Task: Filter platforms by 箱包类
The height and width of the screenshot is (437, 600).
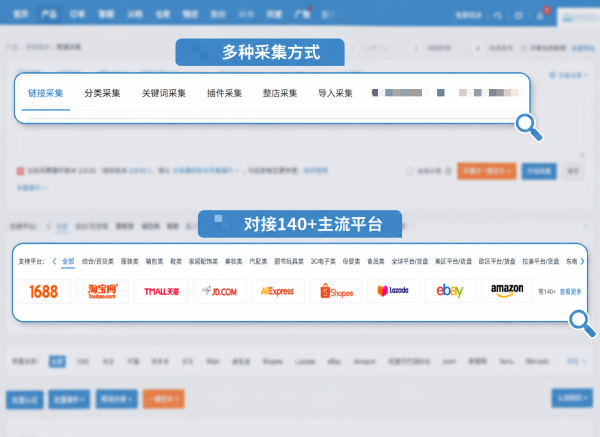Action: [x=154, y=261]
